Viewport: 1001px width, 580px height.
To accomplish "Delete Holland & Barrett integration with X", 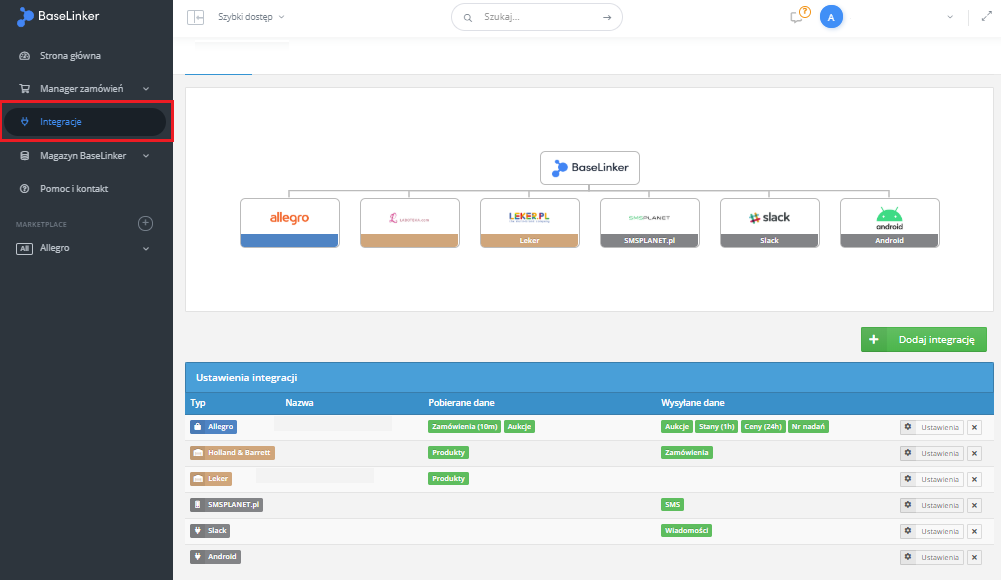I will tap(974, 454).
